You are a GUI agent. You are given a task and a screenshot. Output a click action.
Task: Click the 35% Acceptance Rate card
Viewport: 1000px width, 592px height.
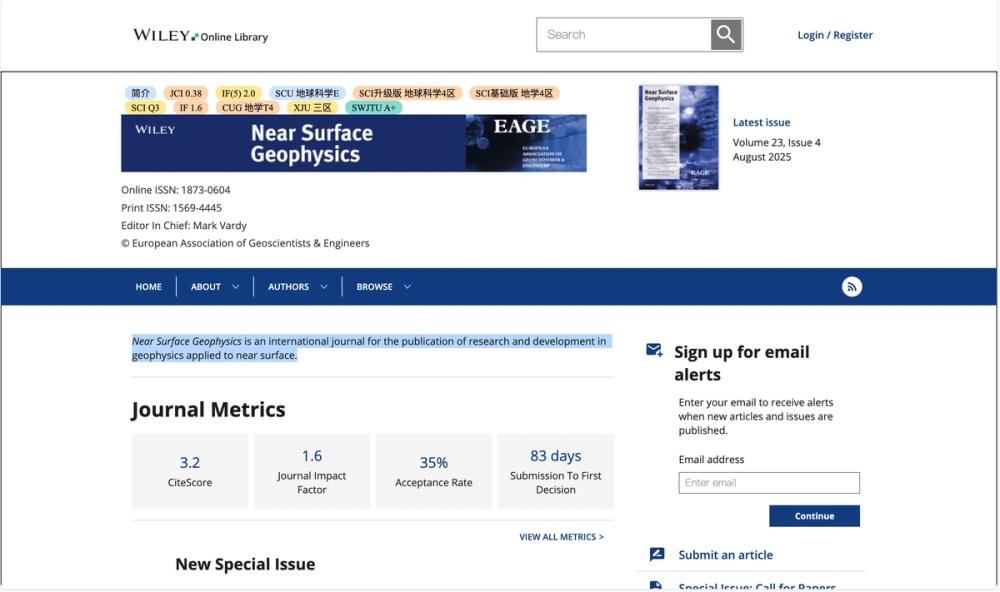[x=434, y=471]
